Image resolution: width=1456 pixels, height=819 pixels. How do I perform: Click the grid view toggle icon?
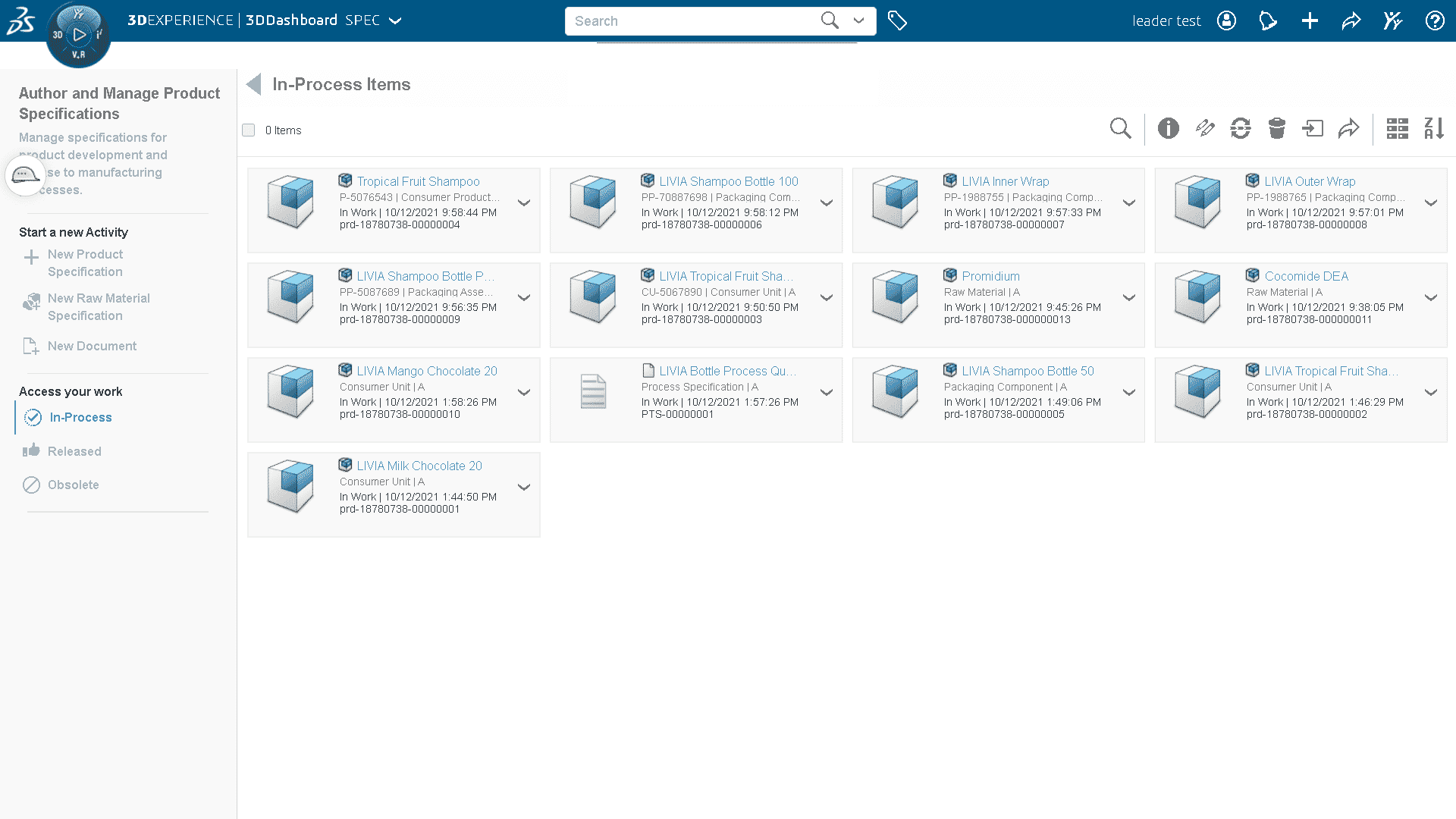(x=1396, y=128)
